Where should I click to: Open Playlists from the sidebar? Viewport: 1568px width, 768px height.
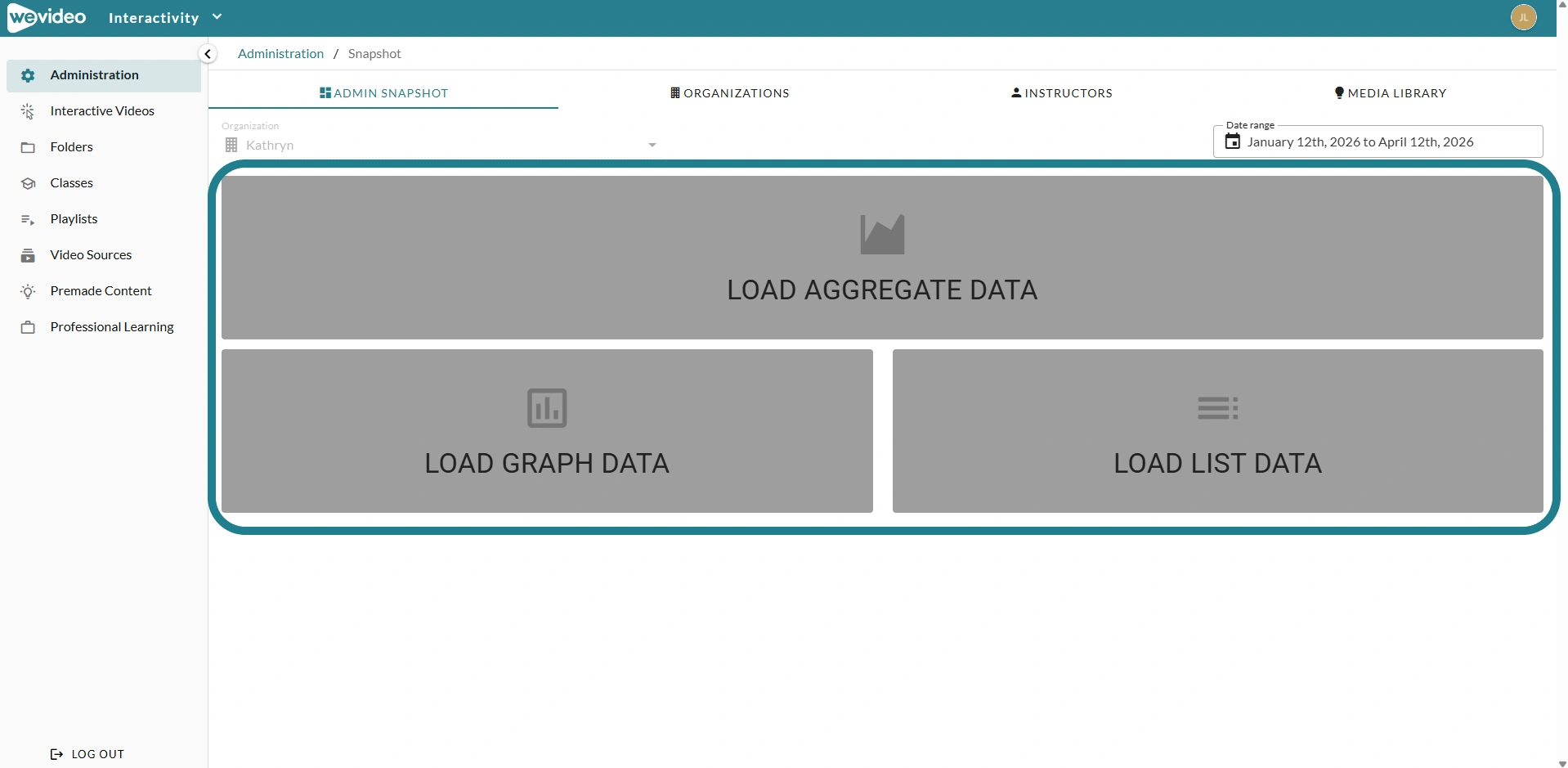[104, 219]
